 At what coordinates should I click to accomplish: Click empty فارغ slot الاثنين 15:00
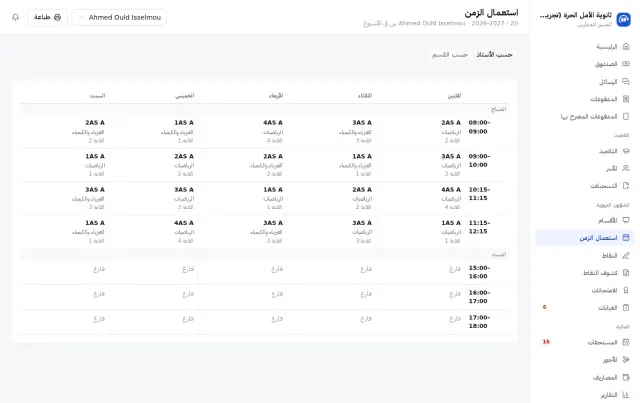[x=455, y=269]
